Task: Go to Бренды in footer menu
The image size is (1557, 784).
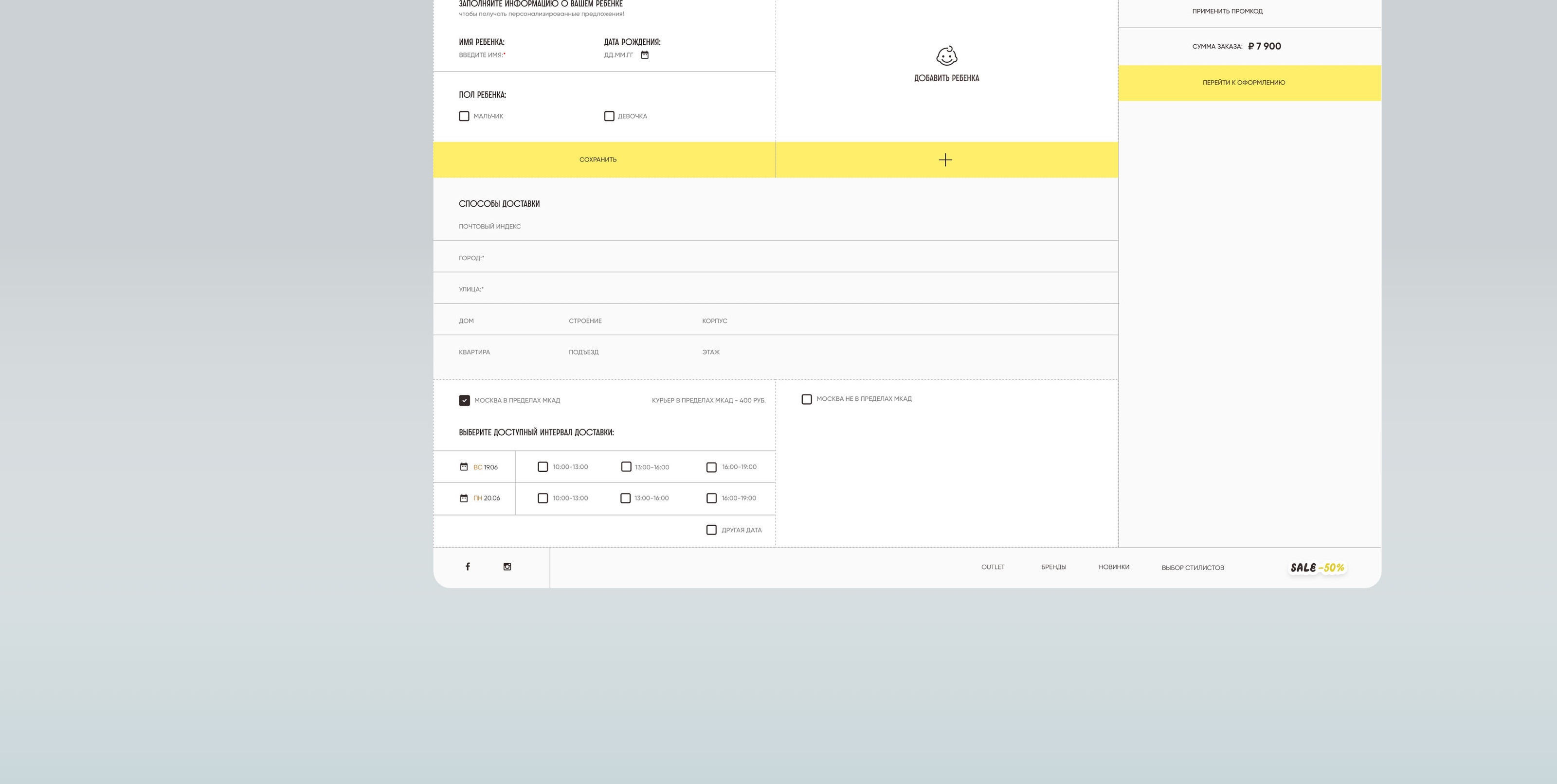Action: pos(1053,567)
